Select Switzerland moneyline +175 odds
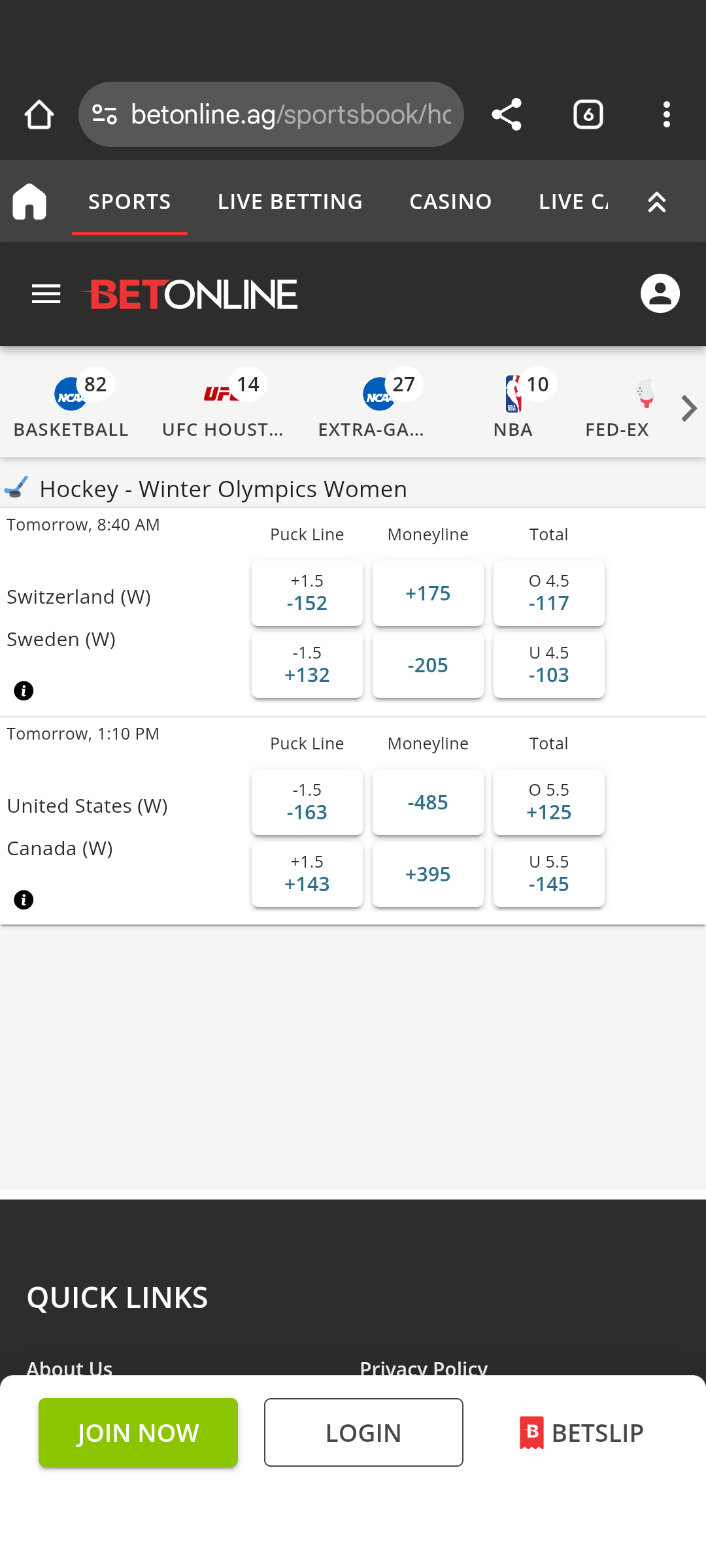 [x=428, y=593]
